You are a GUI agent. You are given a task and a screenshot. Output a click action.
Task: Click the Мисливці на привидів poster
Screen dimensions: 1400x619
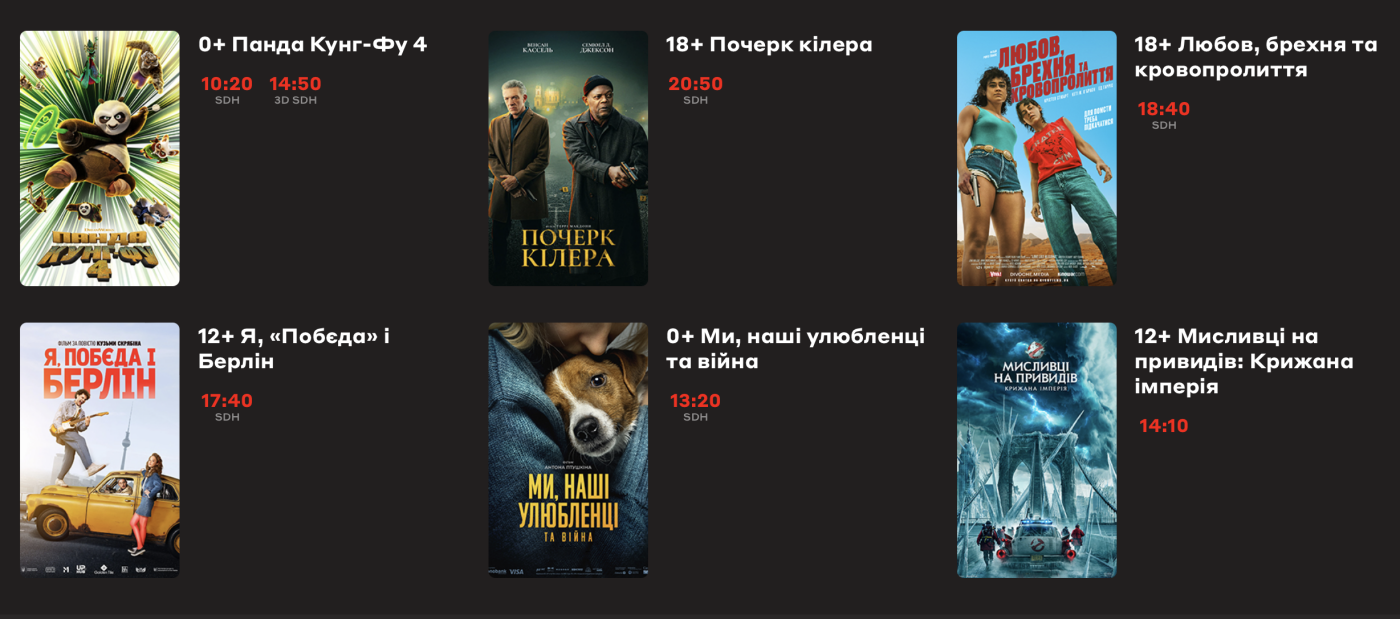click(x=1037, y=450)
